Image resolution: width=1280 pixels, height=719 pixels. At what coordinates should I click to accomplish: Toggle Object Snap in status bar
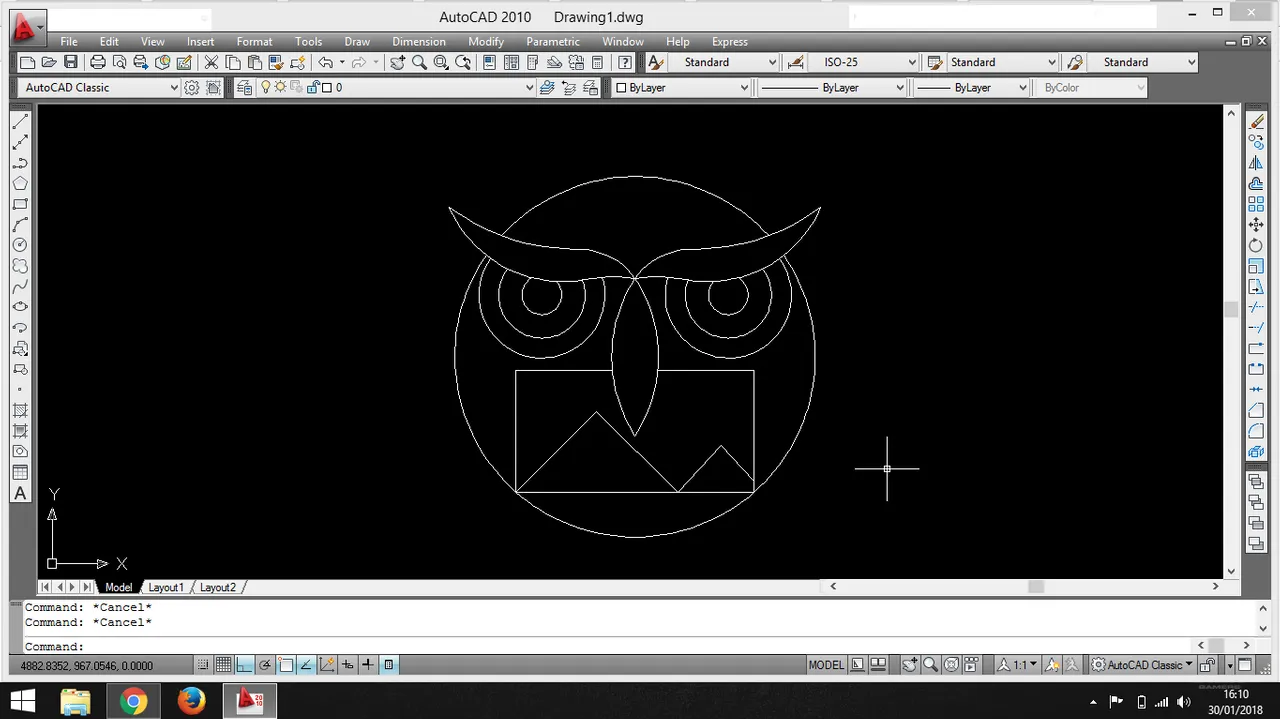pyautogui.click(x=285, y=664)
